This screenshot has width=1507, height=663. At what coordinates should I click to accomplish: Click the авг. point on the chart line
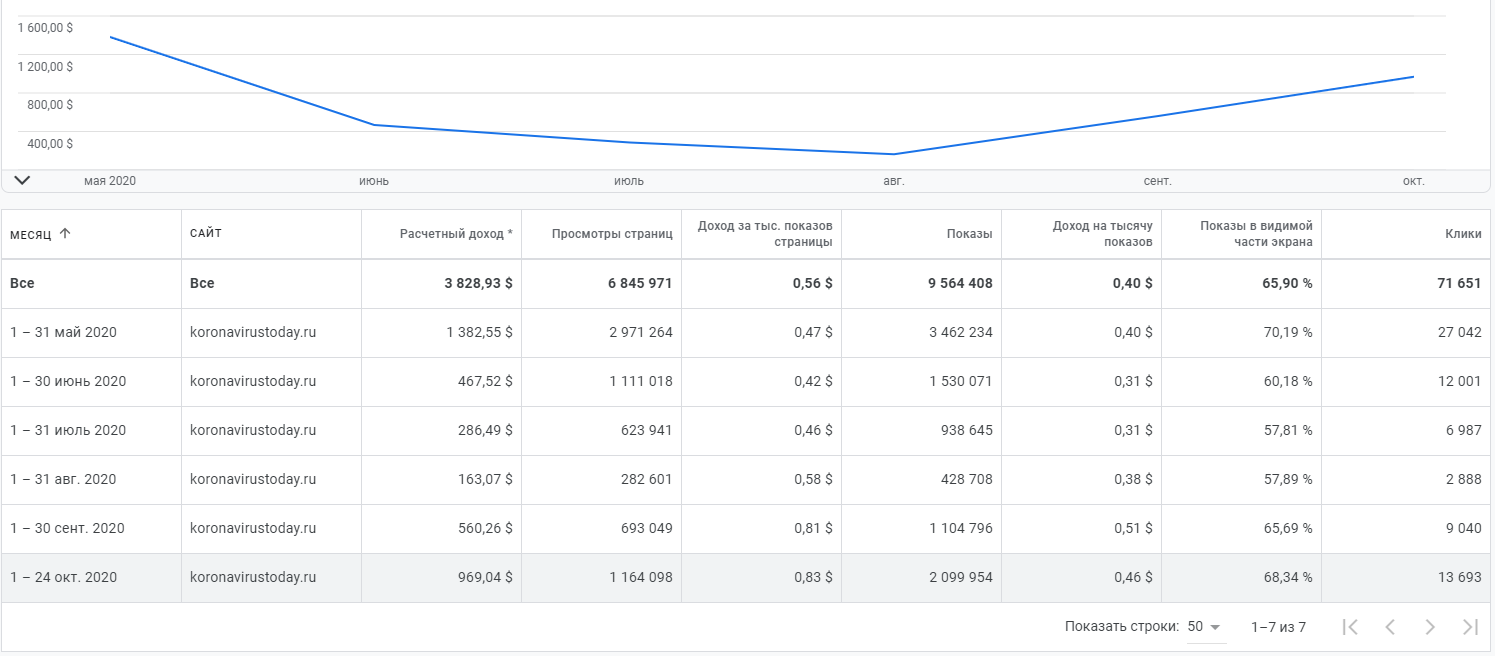pyautogui.click(x=894, y=154)
